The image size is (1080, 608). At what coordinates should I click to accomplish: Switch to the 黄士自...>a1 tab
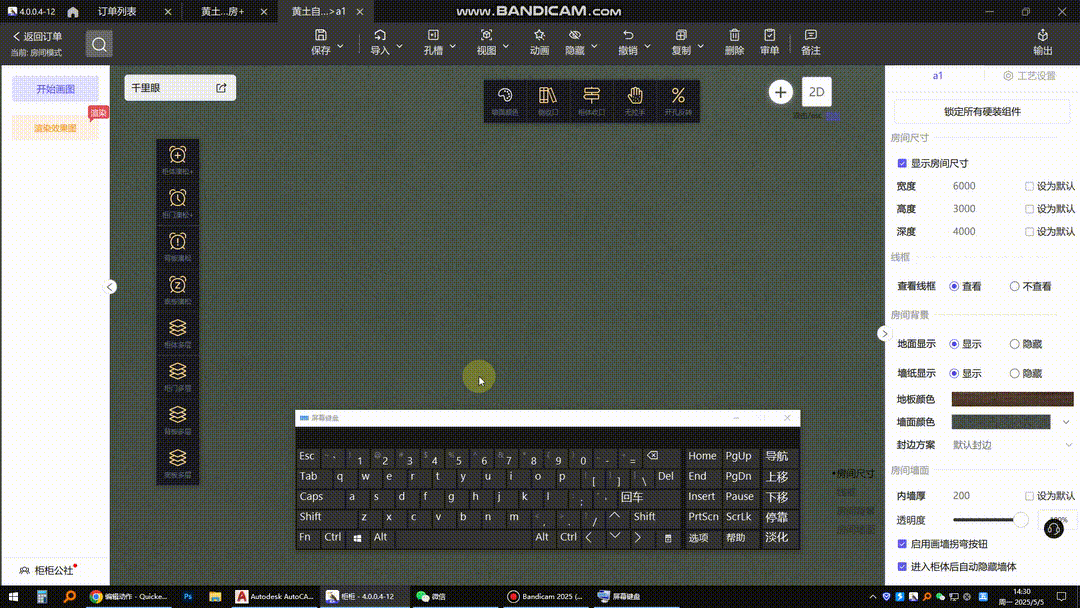(318, 12)
